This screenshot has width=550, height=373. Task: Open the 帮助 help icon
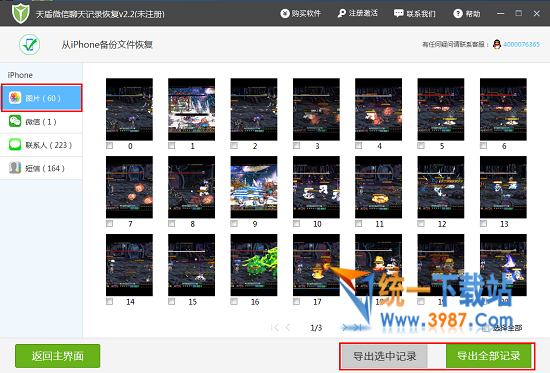(458, 14)
